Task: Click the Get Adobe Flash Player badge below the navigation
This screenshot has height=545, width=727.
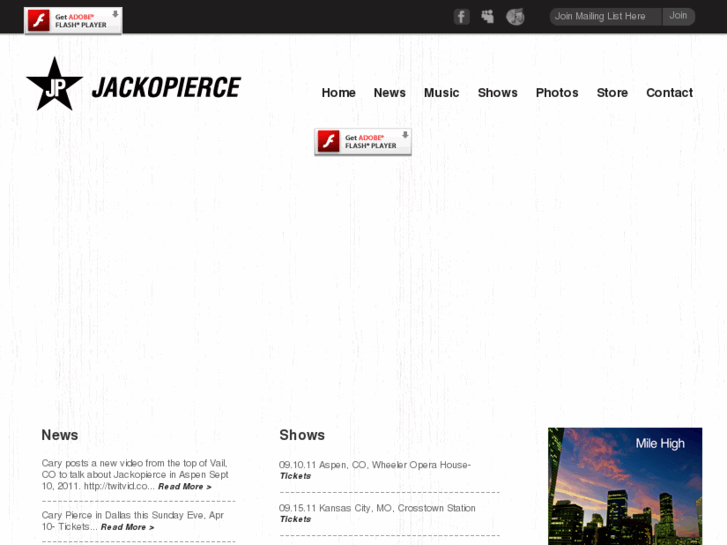Action: coord(363,141)
